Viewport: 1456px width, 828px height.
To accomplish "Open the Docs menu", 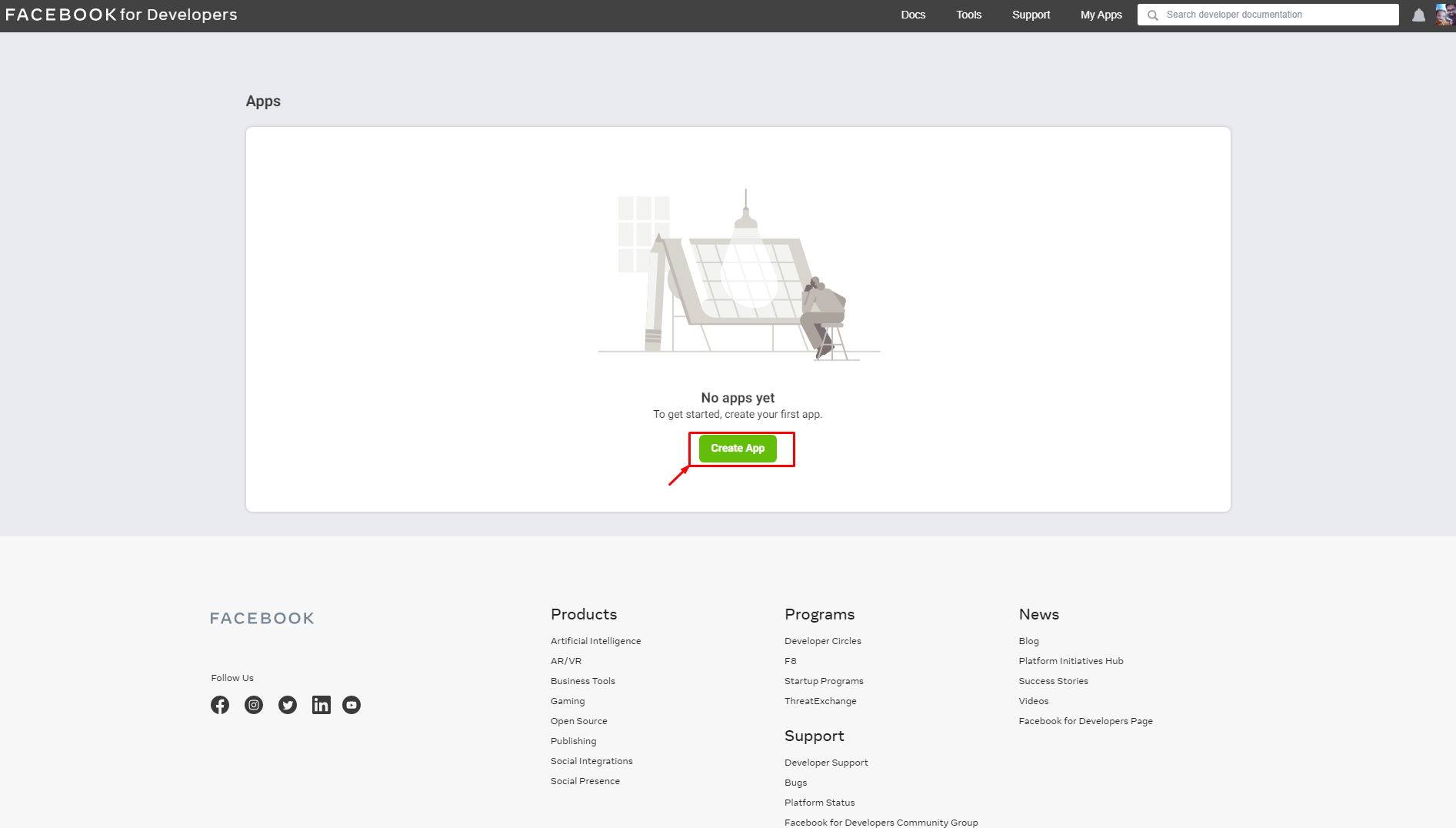I will pos(913,15).
